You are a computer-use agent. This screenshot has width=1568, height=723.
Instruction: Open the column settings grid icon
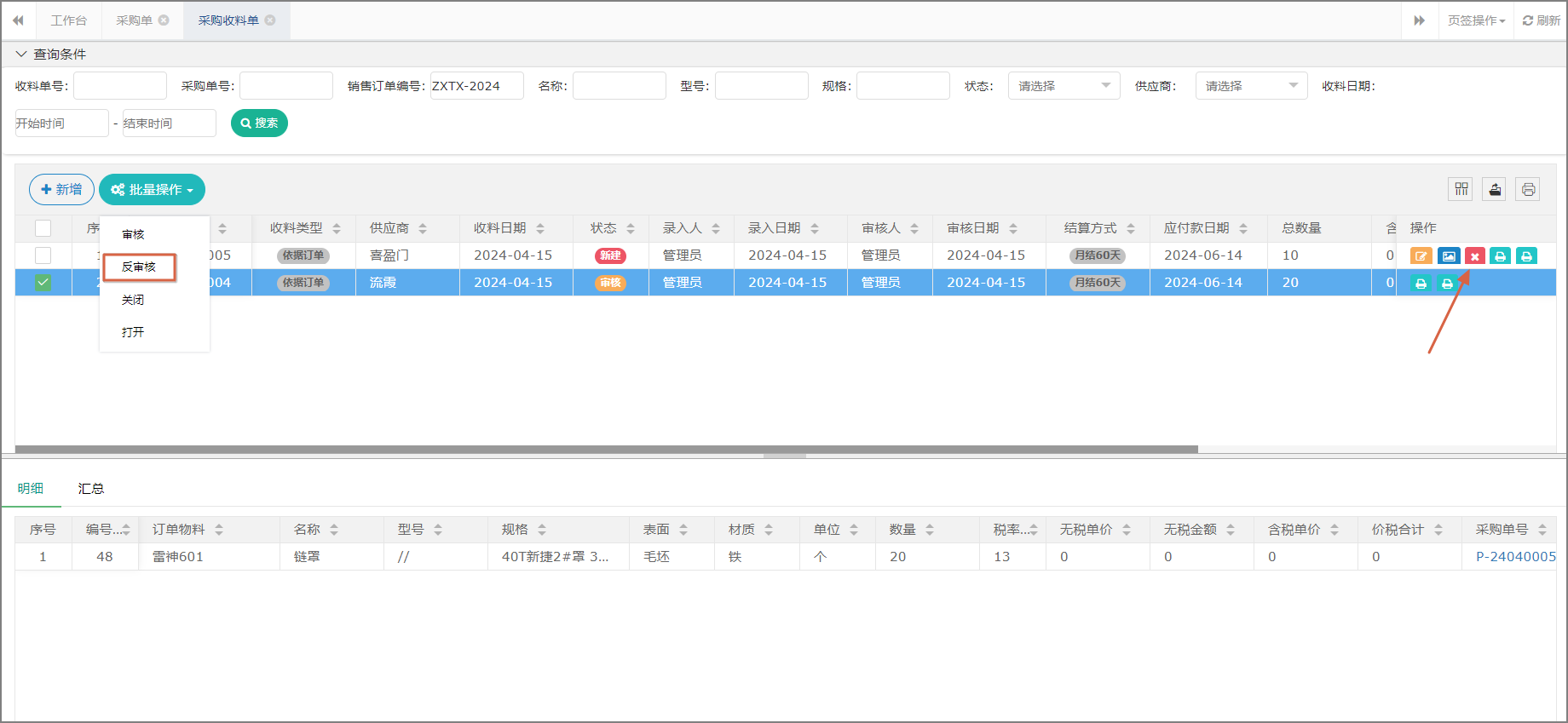(1461, 189)
